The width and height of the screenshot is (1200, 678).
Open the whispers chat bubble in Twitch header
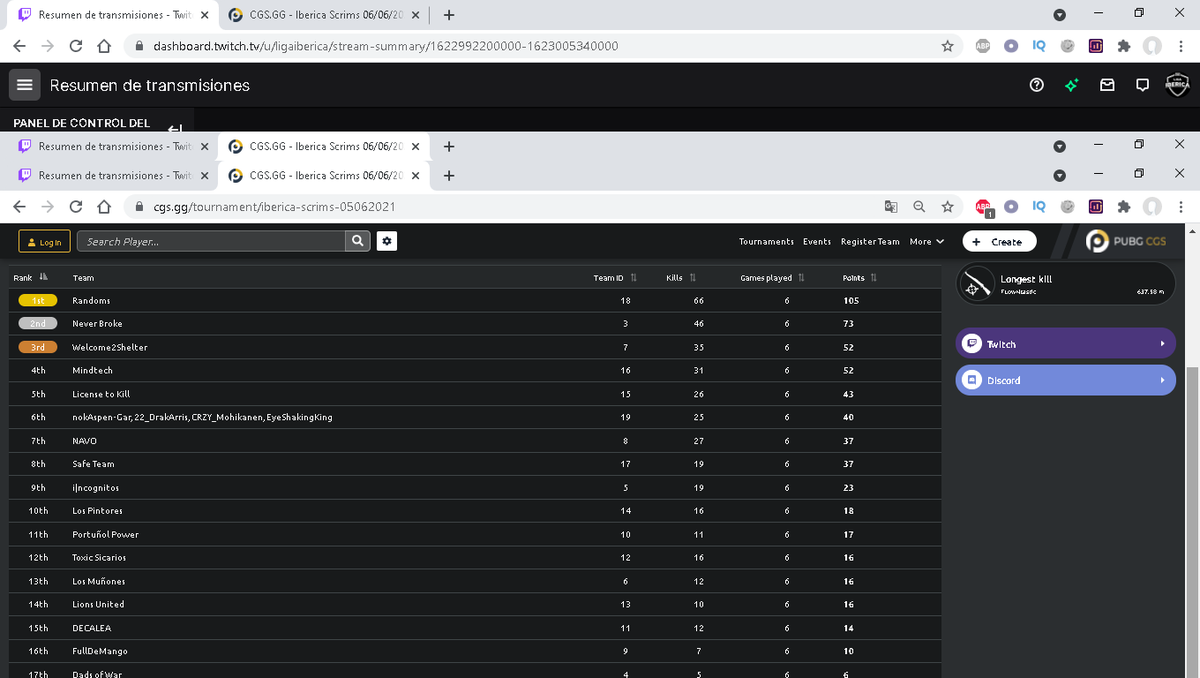point(1142,85)
